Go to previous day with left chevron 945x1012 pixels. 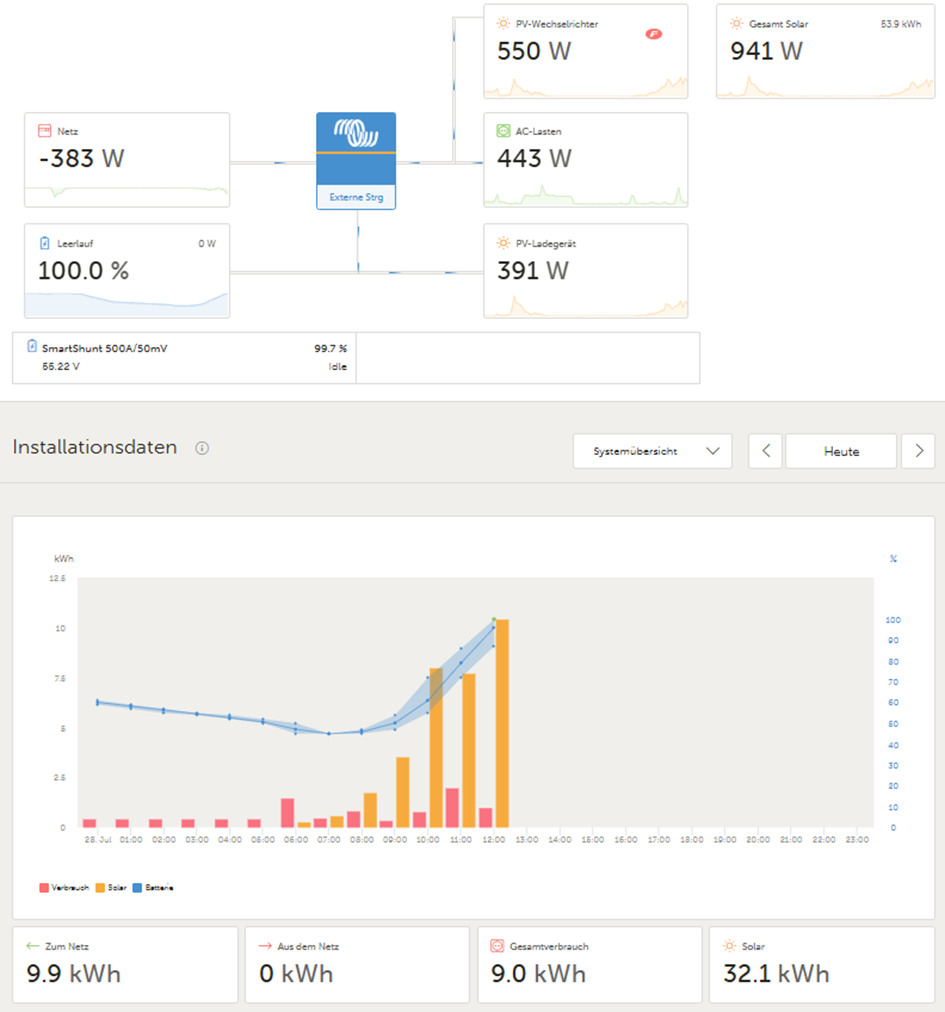766,451
